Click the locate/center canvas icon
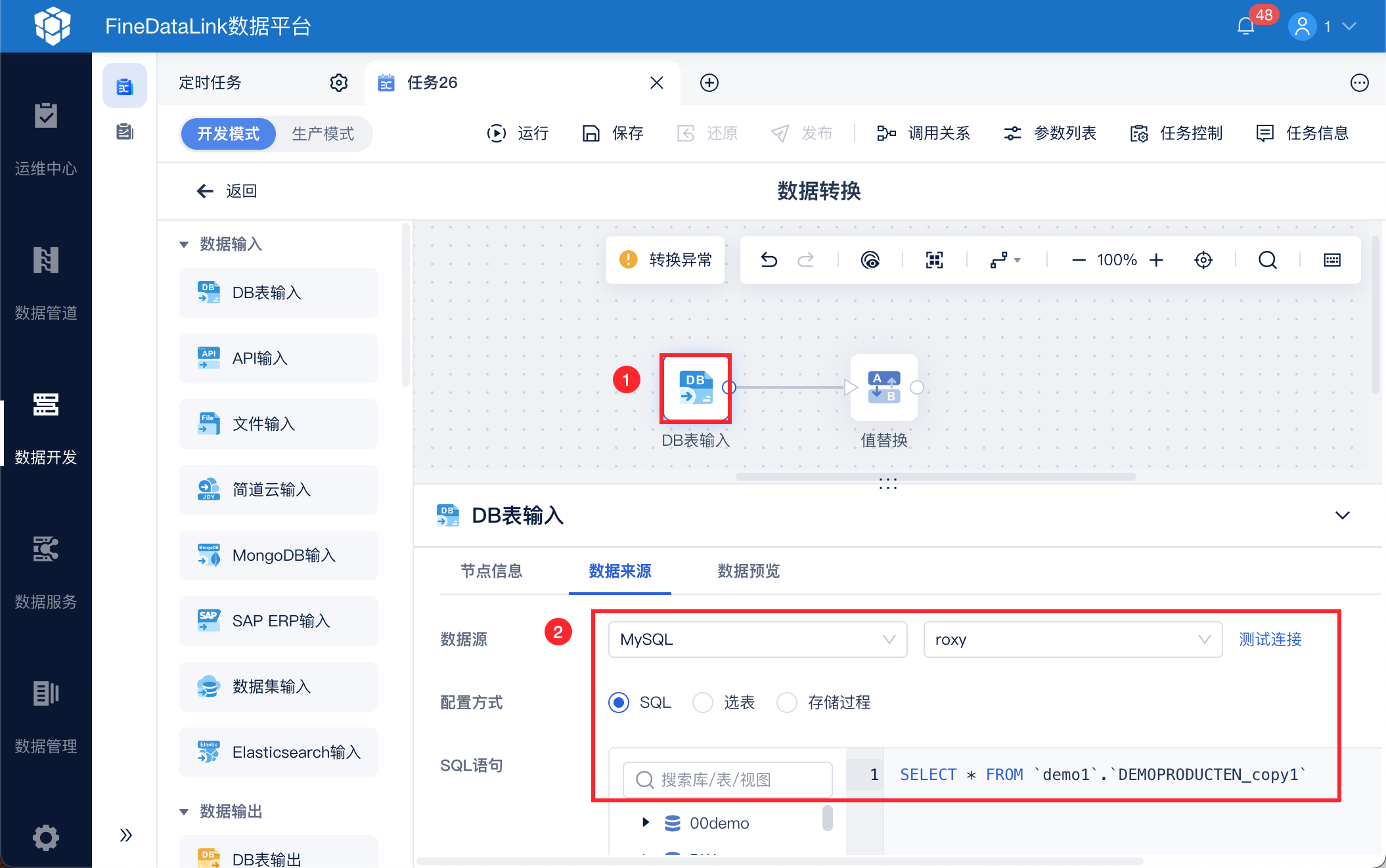The height and width of the screenshot is (868, 1386). (x=1203, y=260)
